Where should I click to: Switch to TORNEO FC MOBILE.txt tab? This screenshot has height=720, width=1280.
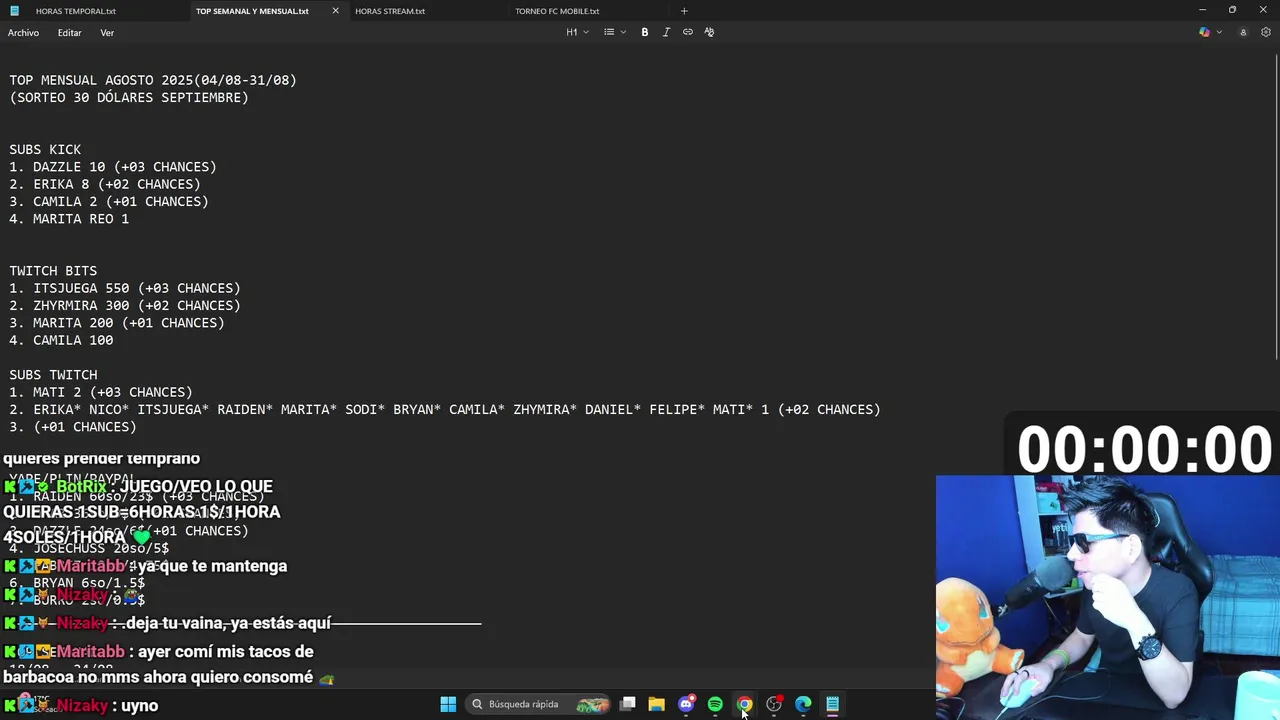[x=557, y=11]
